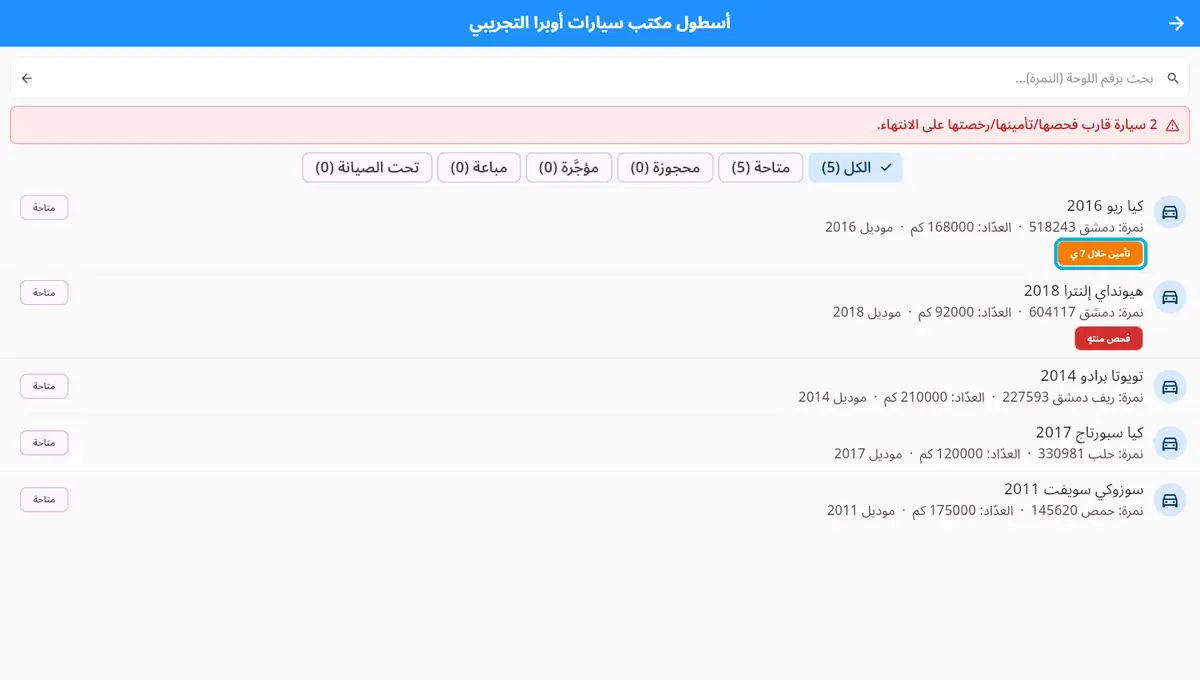
Task: Click the plate number search field
Action: pyautogui.click(x=600, y=78)
